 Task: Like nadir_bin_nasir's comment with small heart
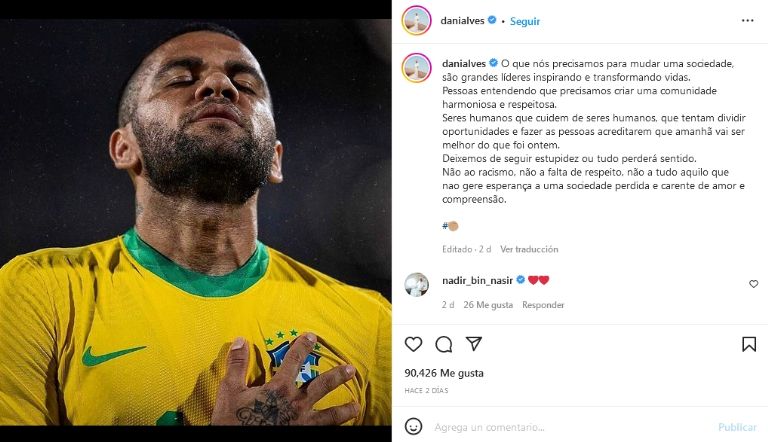tap(754, 284)
